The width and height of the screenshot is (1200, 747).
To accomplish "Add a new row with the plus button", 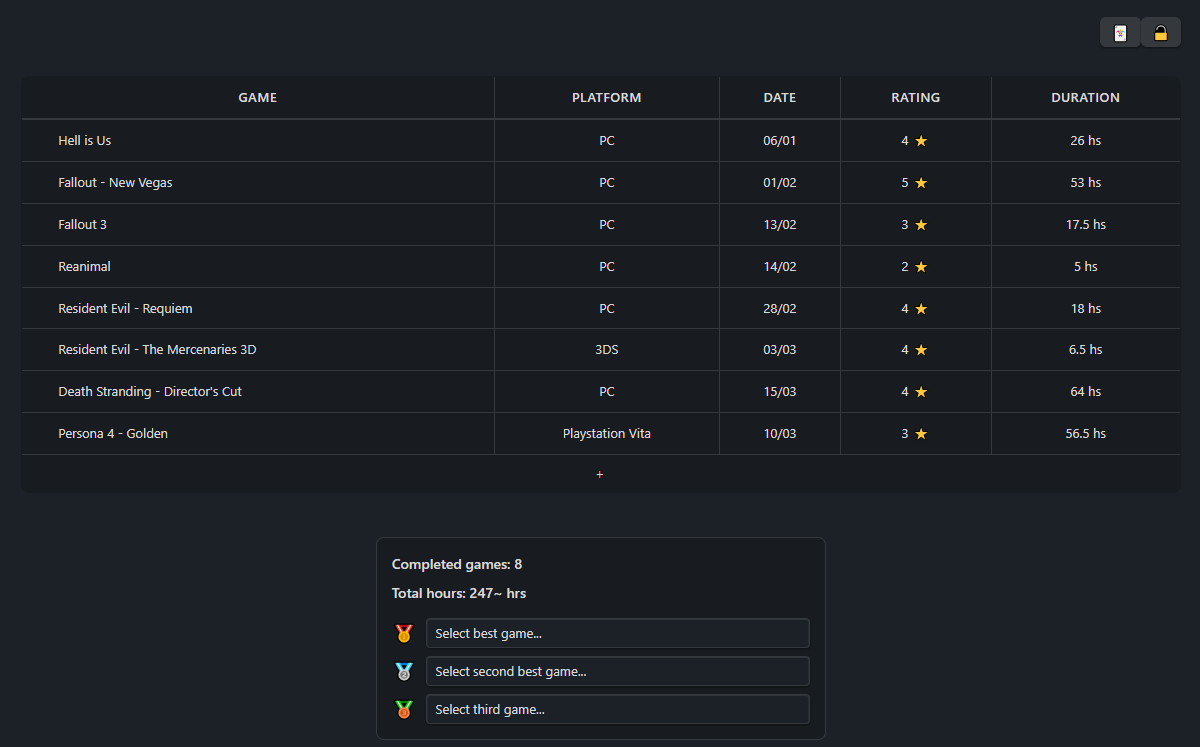I will (600, 474).
